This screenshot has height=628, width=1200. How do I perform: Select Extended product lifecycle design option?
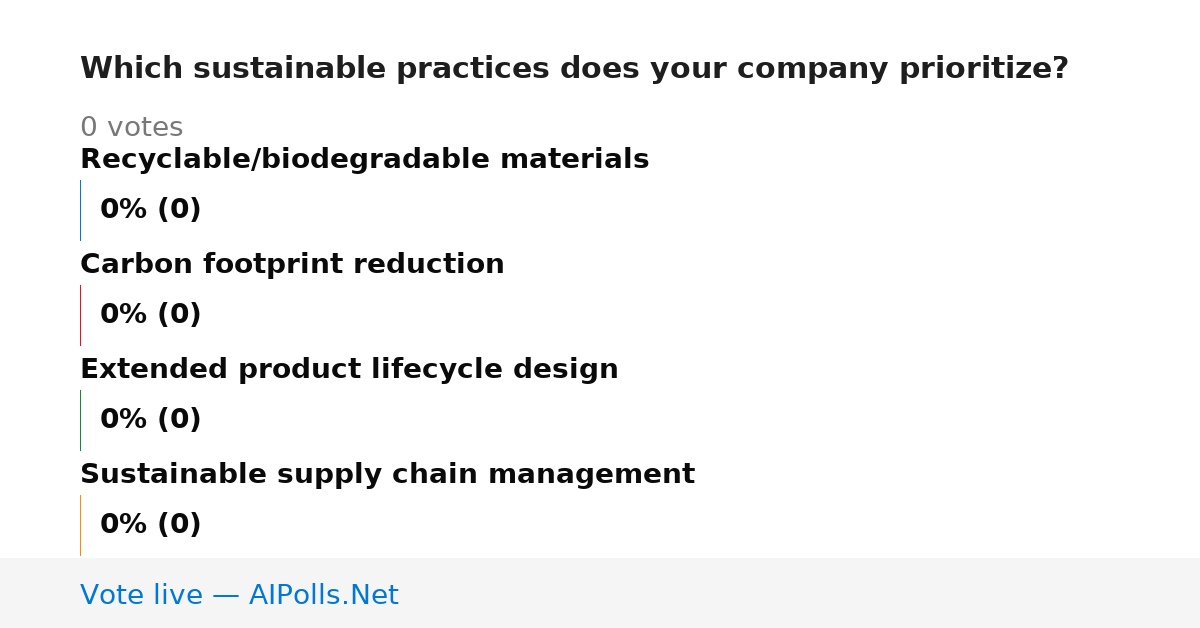(349, 370)
